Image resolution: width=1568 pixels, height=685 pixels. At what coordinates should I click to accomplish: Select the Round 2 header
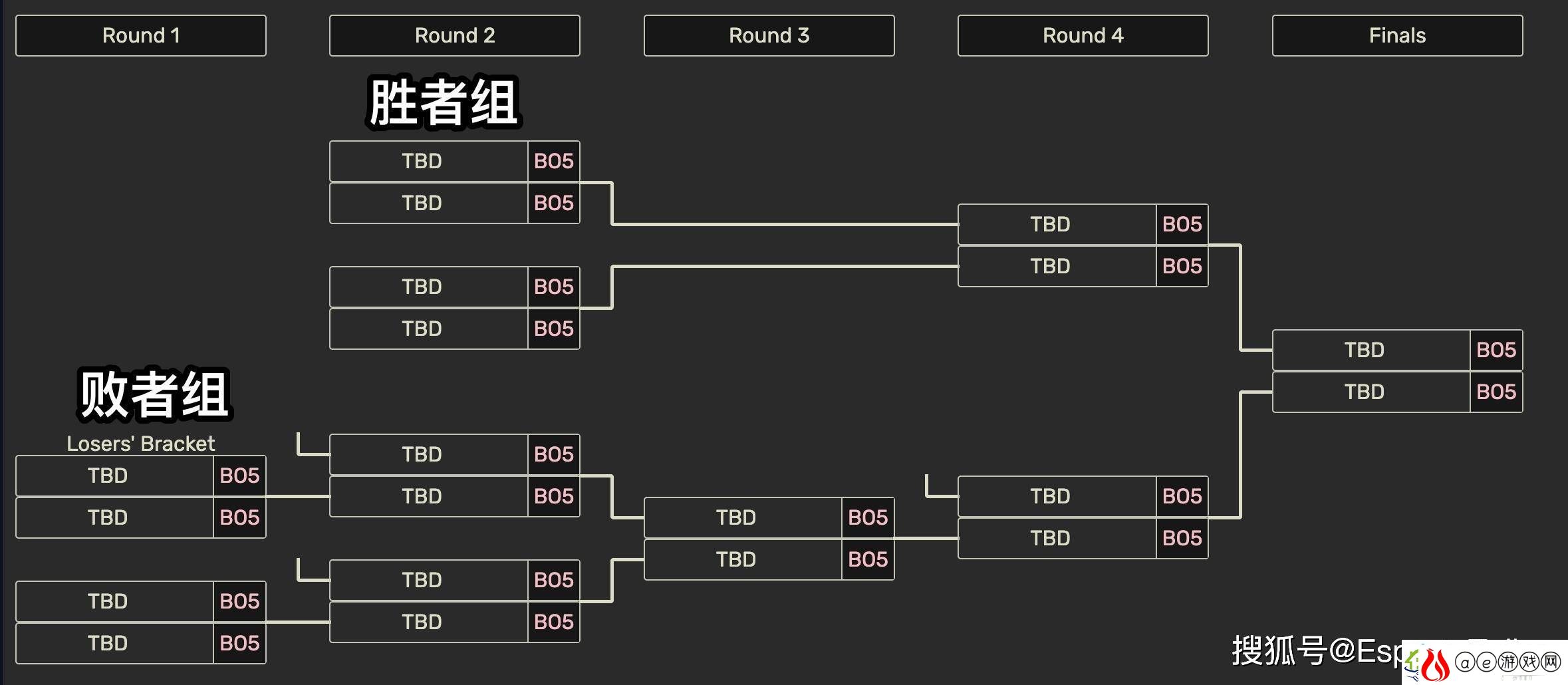455,36
